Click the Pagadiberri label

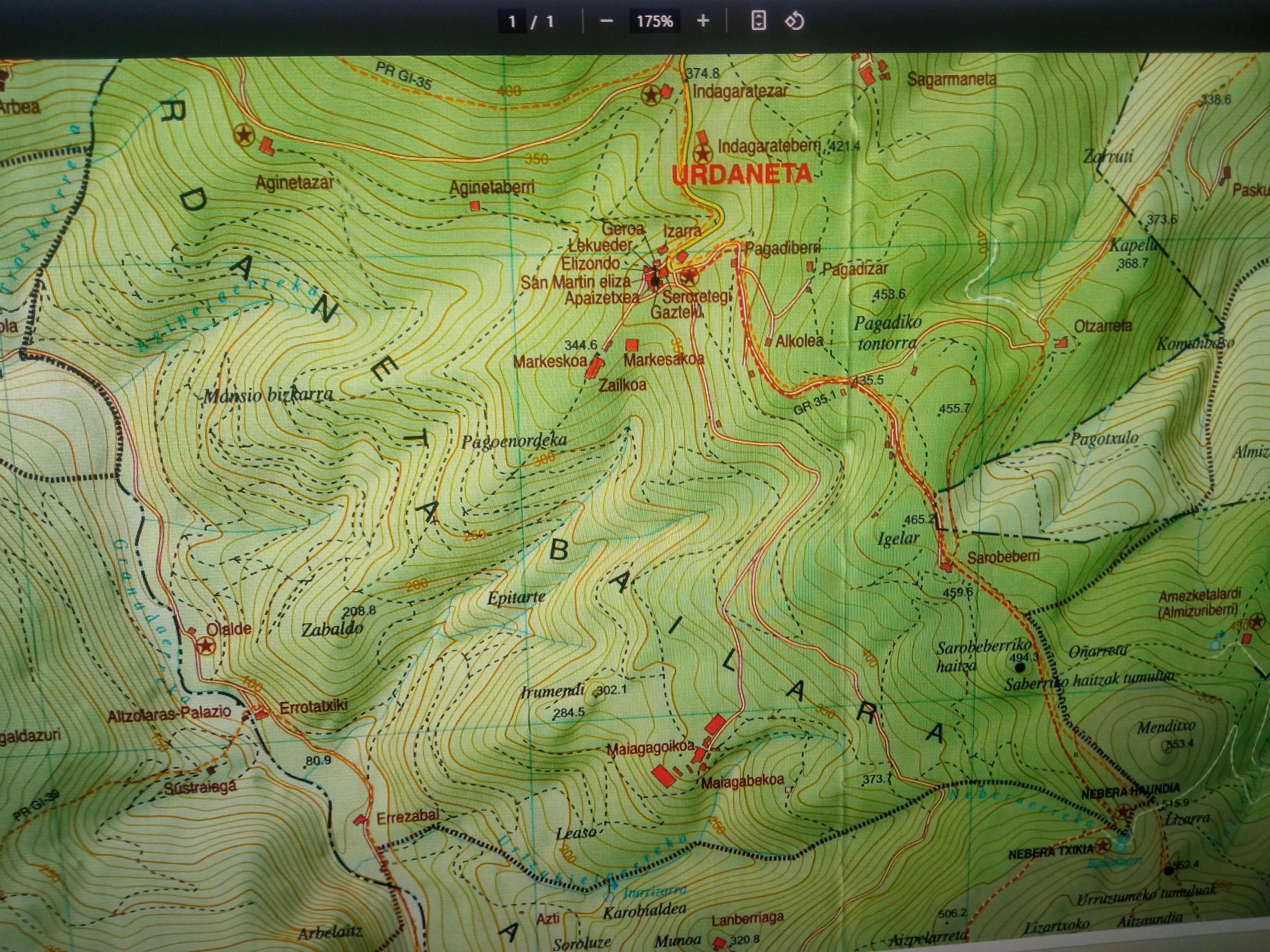point(782,248)
